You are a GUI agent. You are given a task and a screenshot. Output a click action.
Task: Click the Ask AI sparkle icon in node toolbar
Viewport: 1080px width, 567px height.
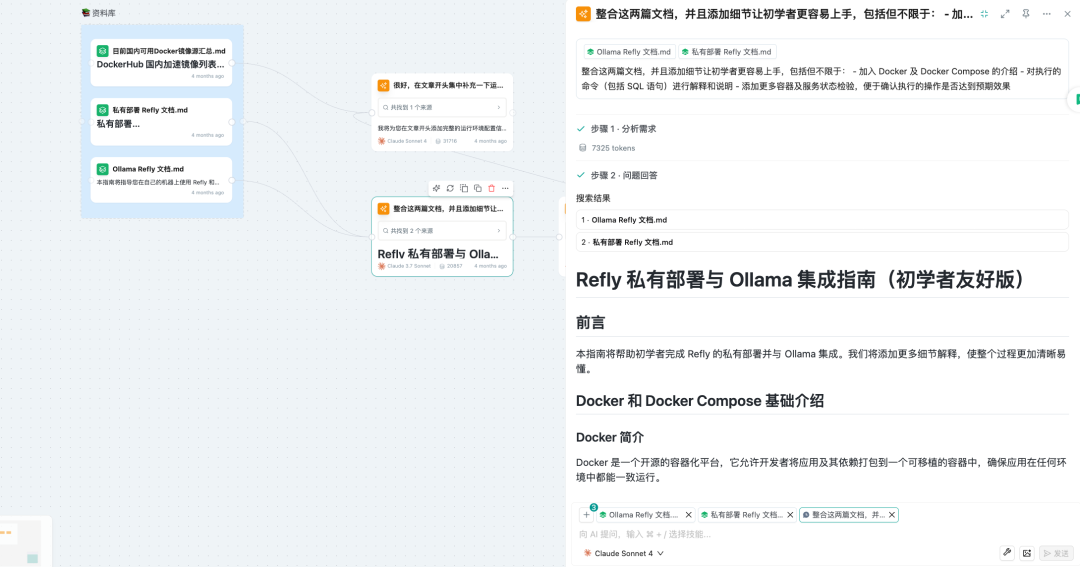(x=436, y=188)
